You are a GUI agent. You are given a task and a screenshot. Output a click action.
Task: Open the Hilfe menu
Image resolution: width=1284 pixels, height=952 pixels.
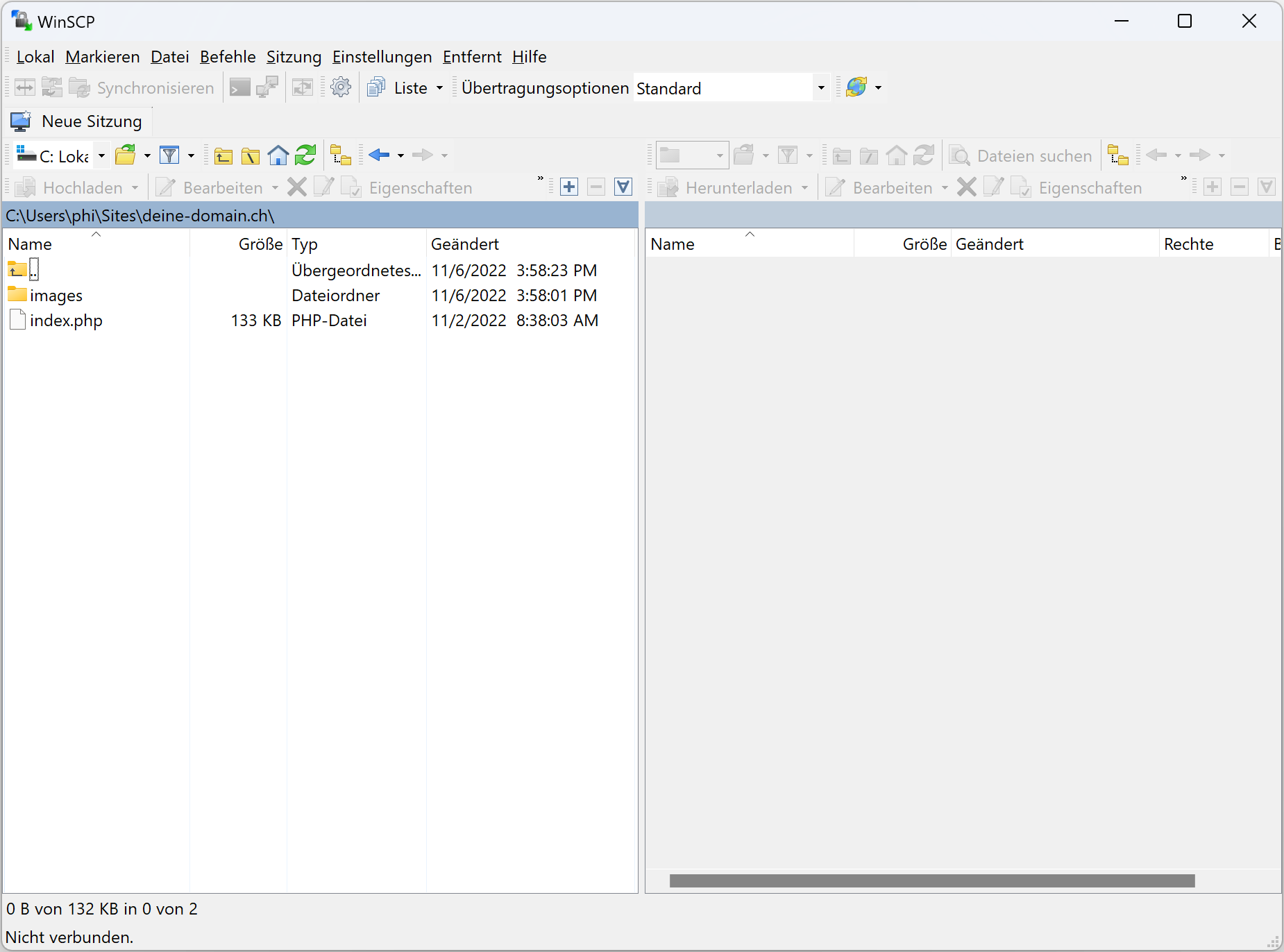[530, 57]
